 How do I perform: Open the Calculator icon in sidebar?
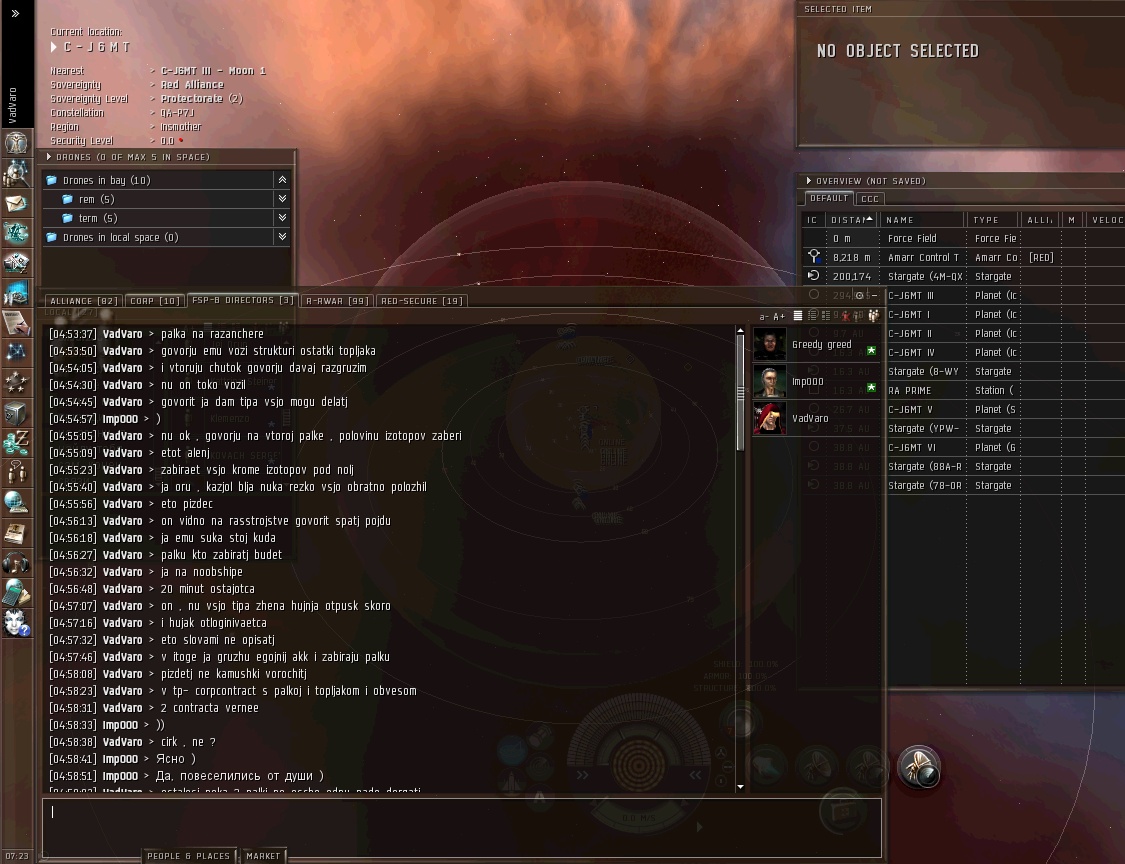click(16, 592)
